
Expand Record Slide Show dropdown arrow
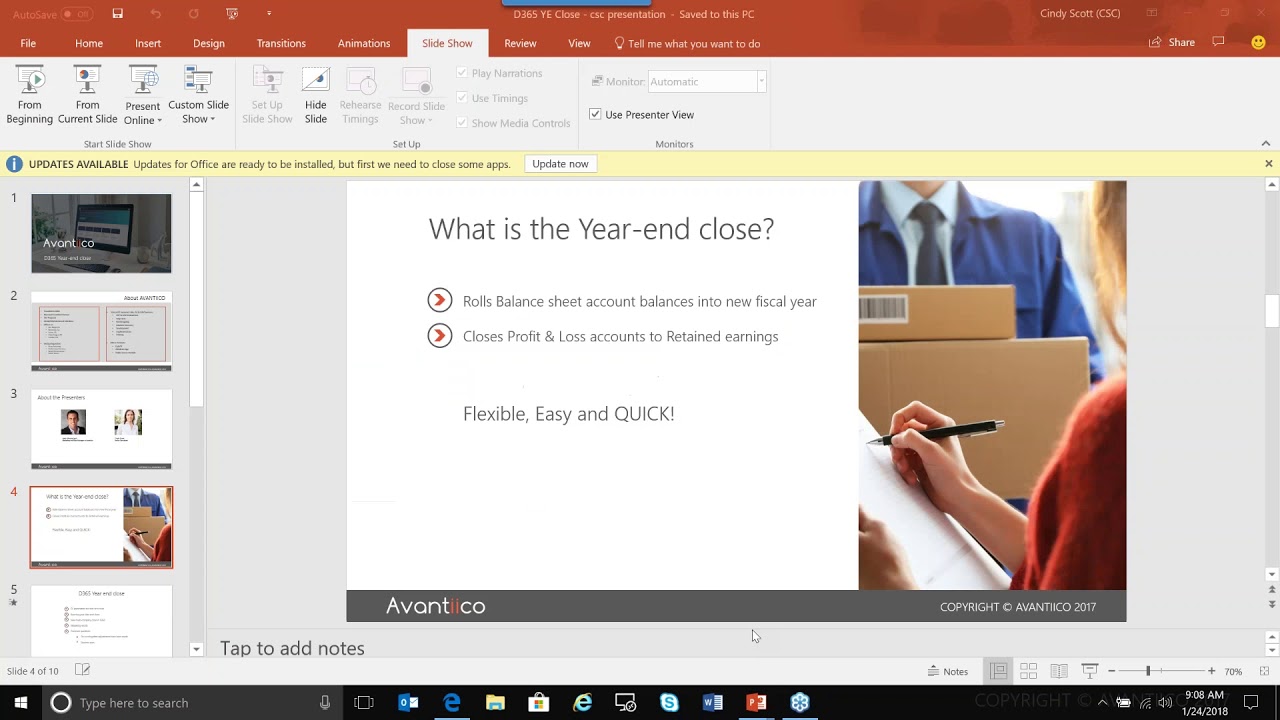coord(430,121)
